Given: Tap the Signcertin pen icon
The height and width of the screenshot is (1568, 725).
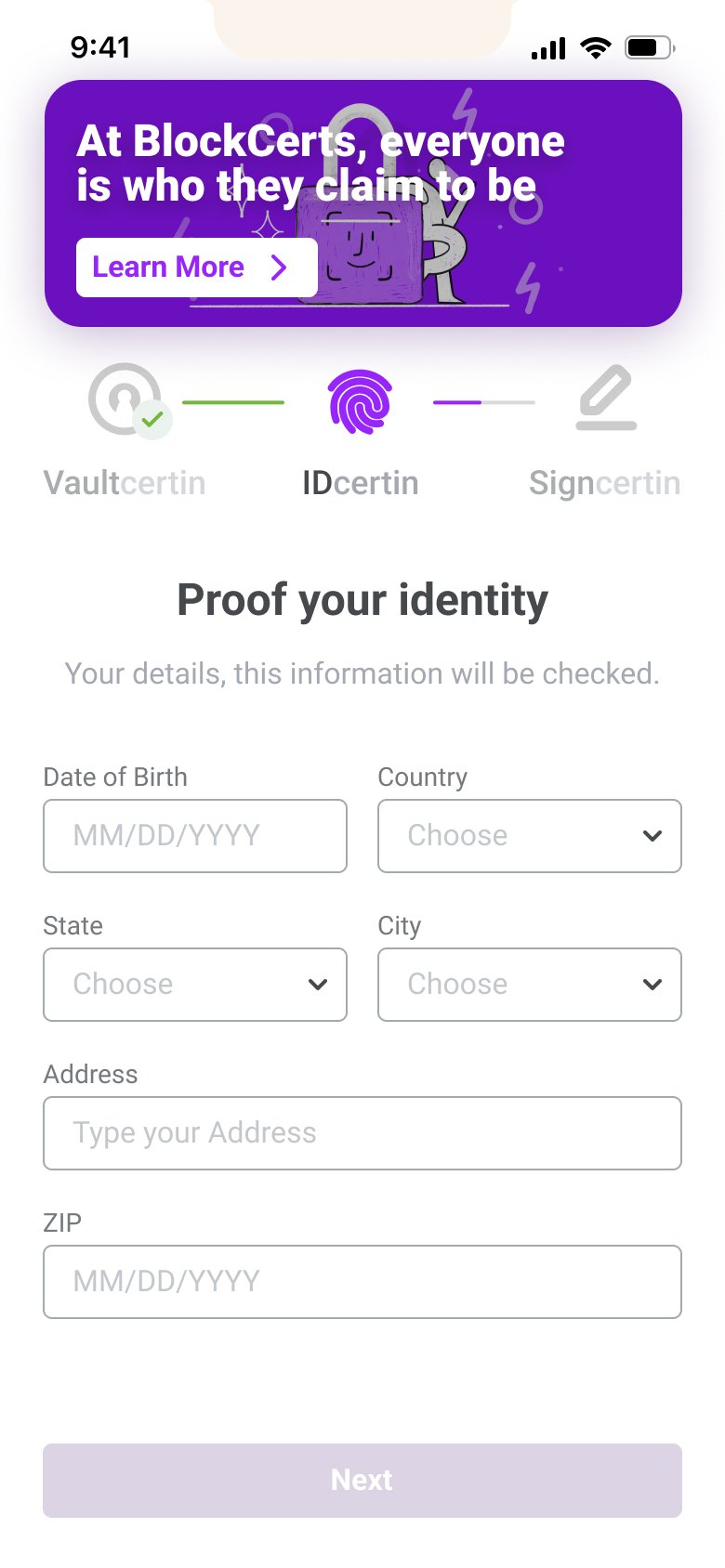Looking at the screenshot, I should click(x=606, y=399).
